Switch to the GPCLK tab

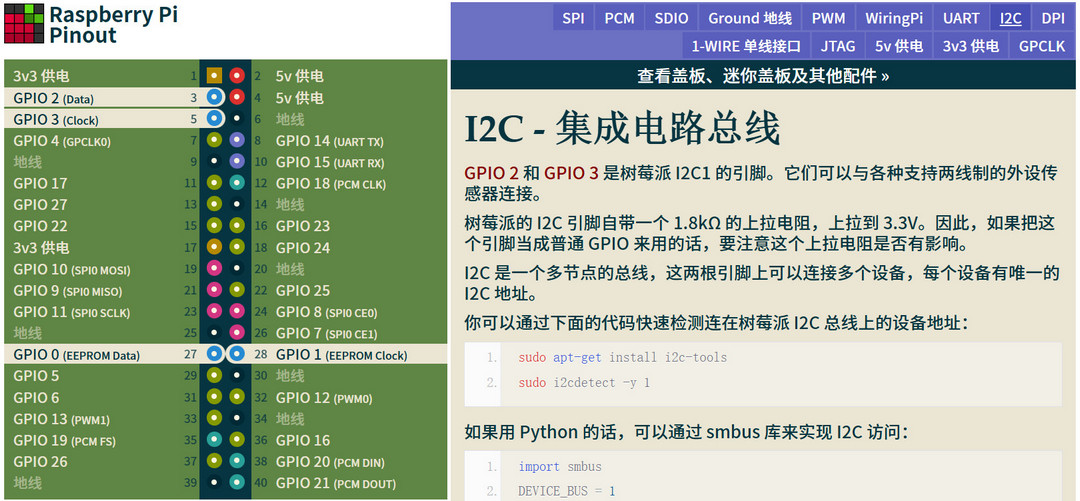pos(1041,46)
